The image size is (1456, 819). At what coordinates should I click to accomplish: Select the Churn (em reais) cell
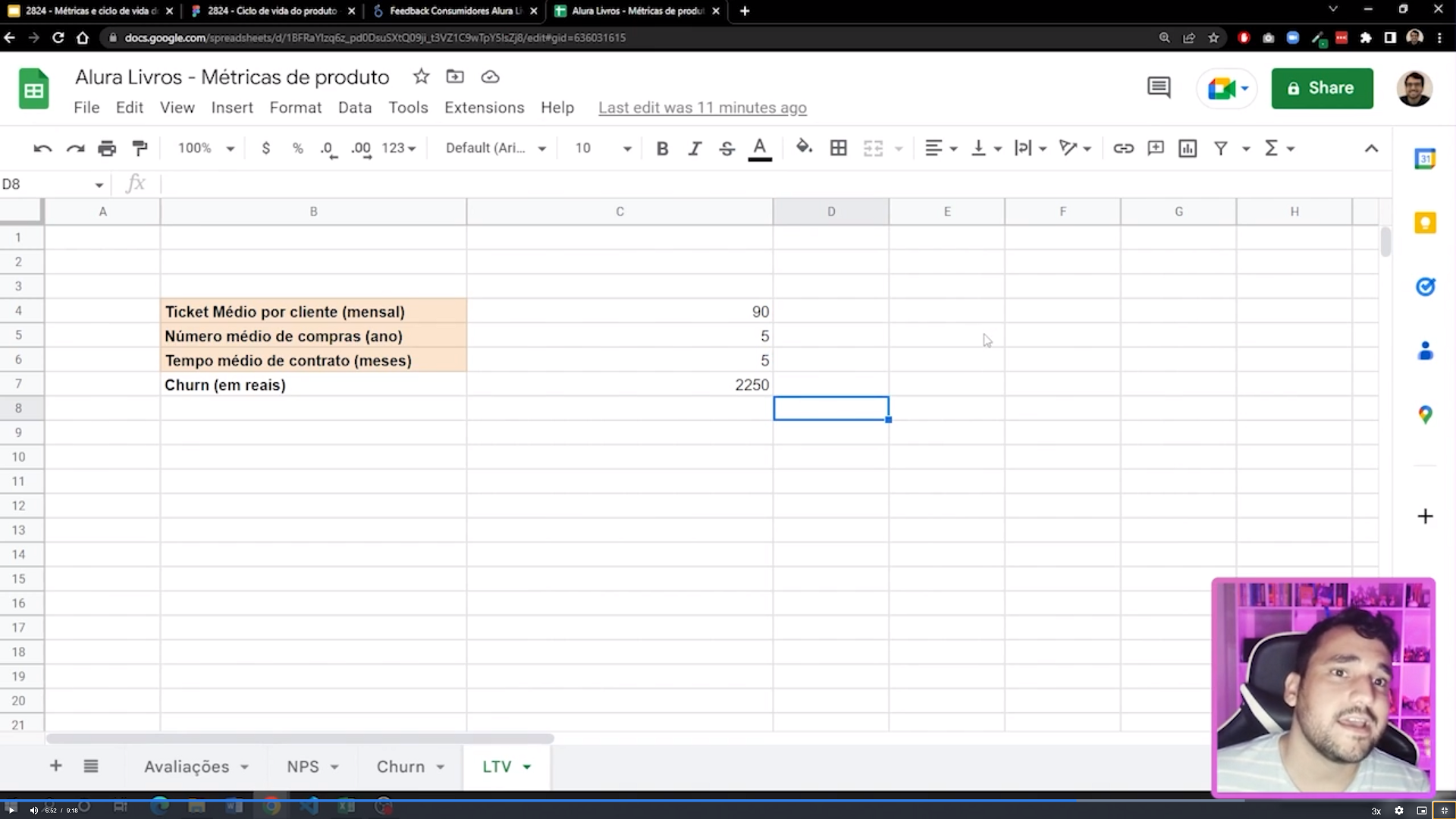[x=313, y=384]
